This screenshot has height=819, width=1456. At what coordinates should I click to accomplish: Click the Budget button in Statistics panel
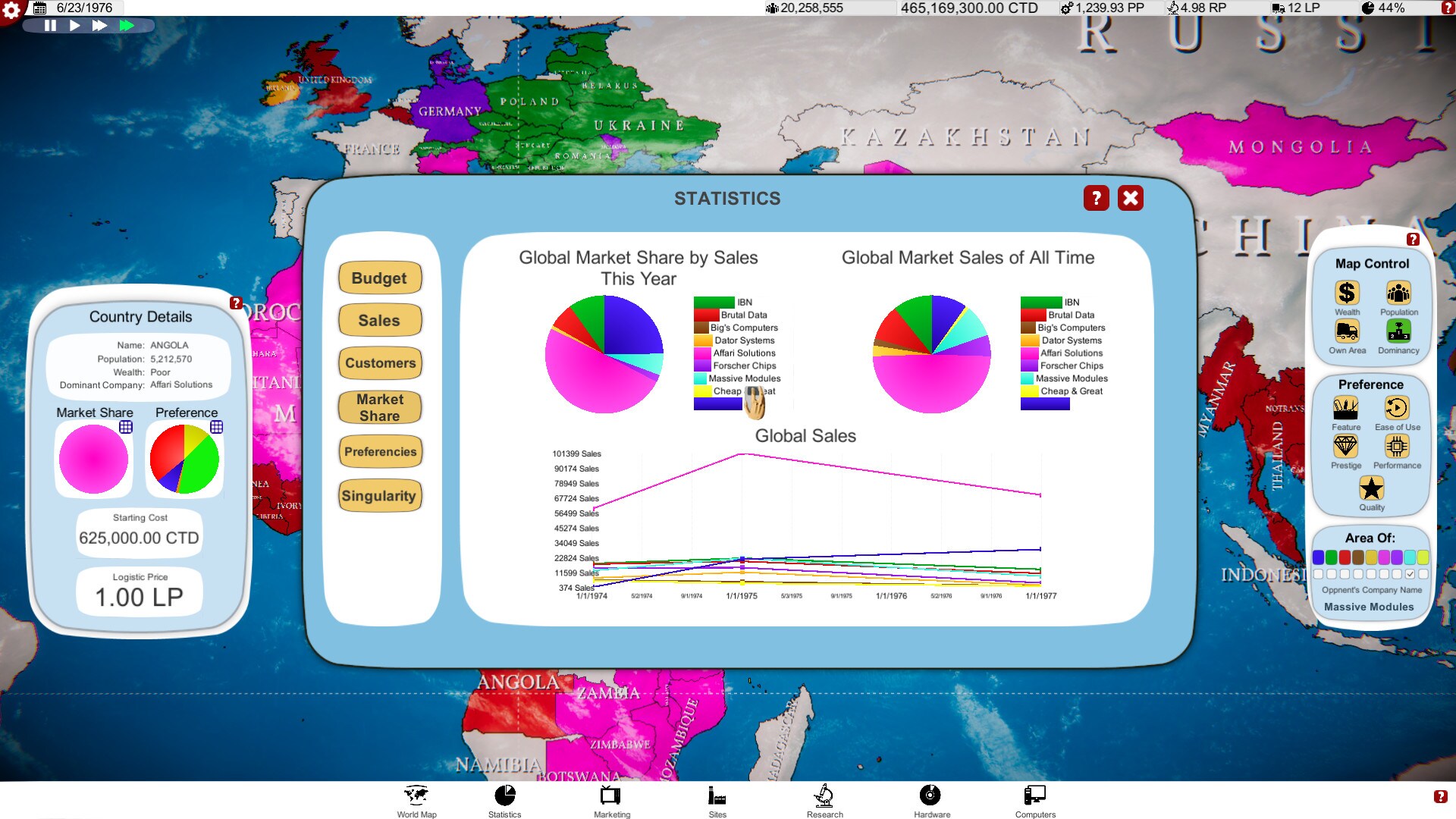pos(381,277)
